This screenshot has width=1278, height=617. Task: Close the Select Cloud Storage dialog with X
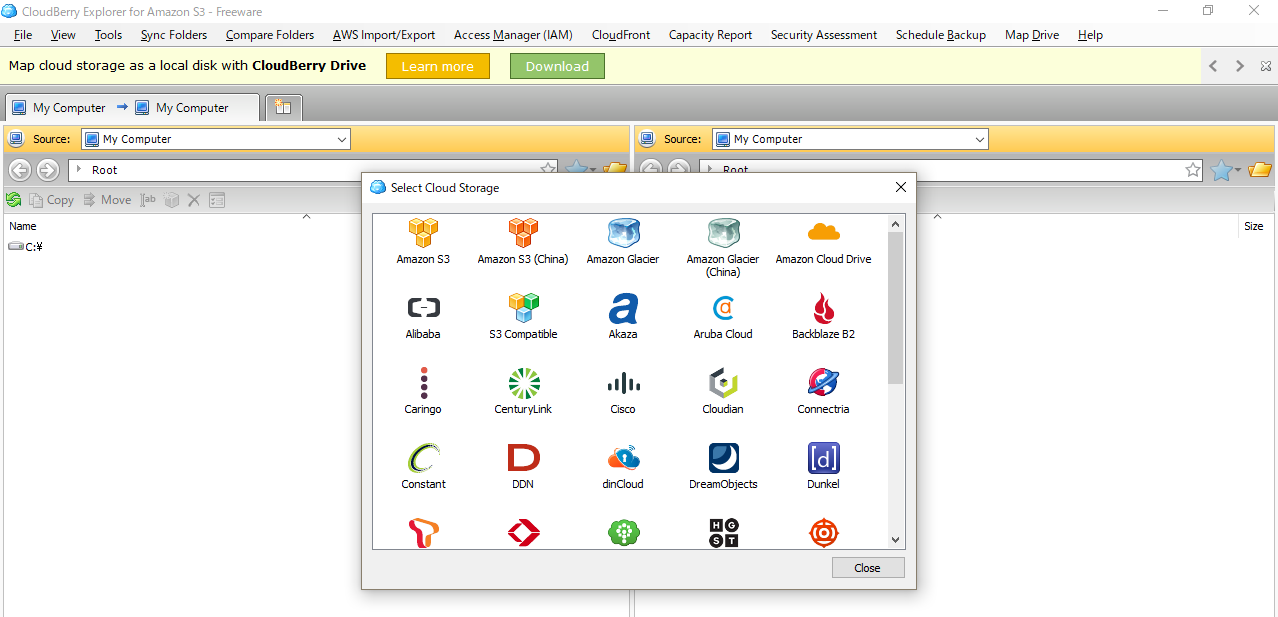click(x=900, y=187)
